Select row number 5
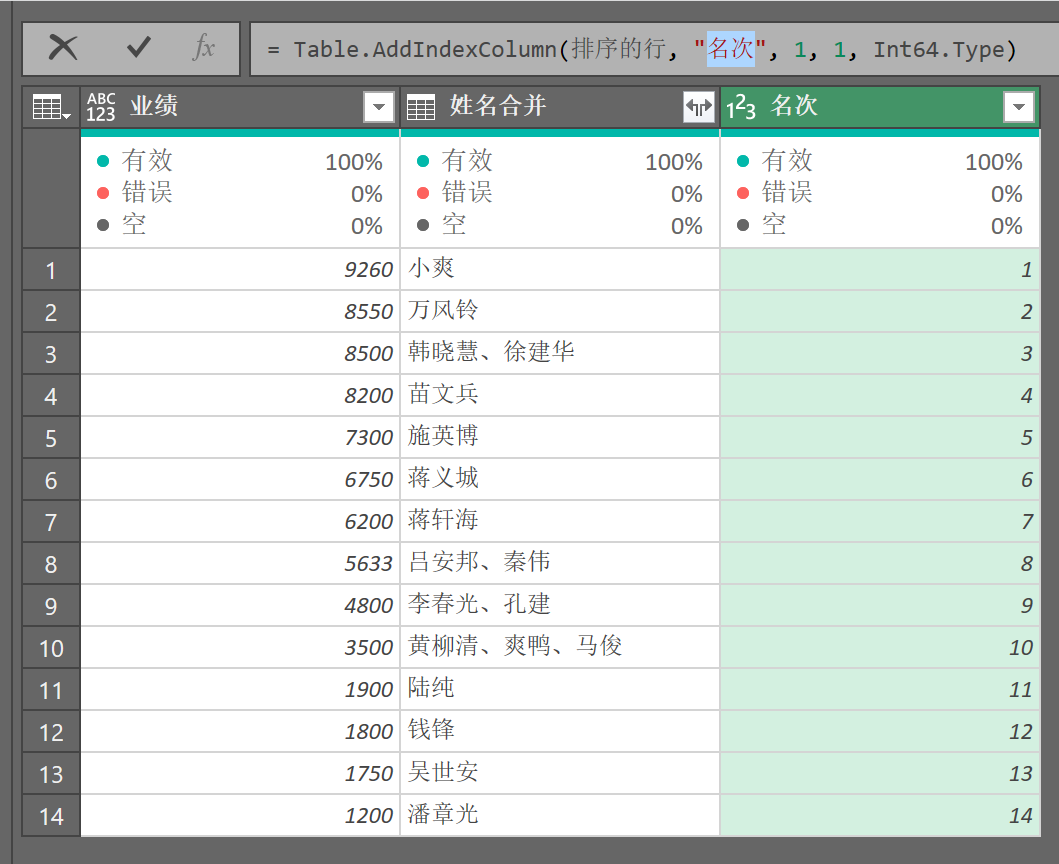Screen dimensions: 1059x864 [x=51, y=438]
